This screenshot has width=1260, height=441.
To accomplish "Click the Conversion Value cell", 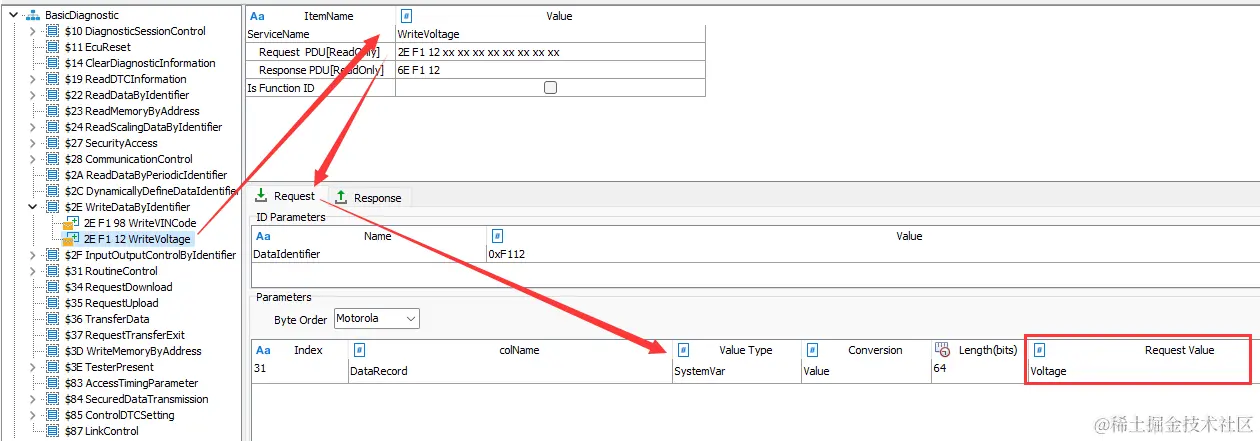I will 866,371.
